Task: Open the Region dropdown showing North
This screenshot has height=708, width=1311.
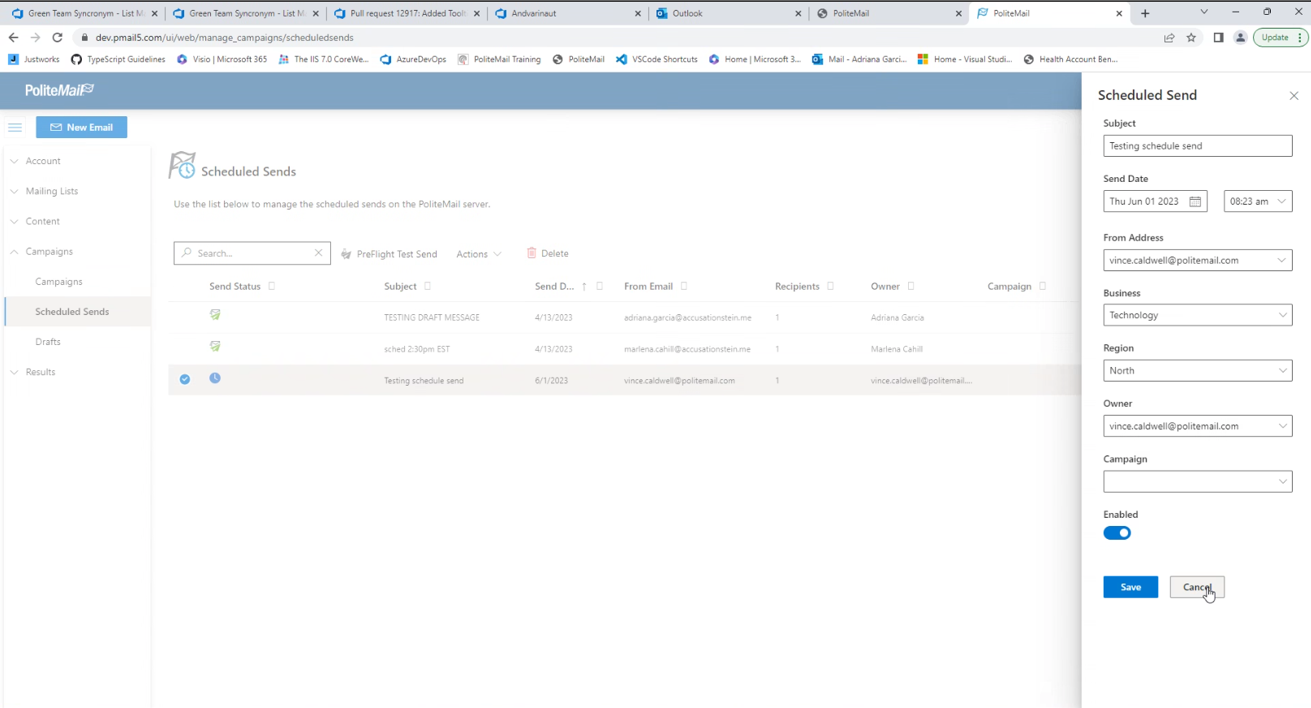Action: coord(1198,370)
